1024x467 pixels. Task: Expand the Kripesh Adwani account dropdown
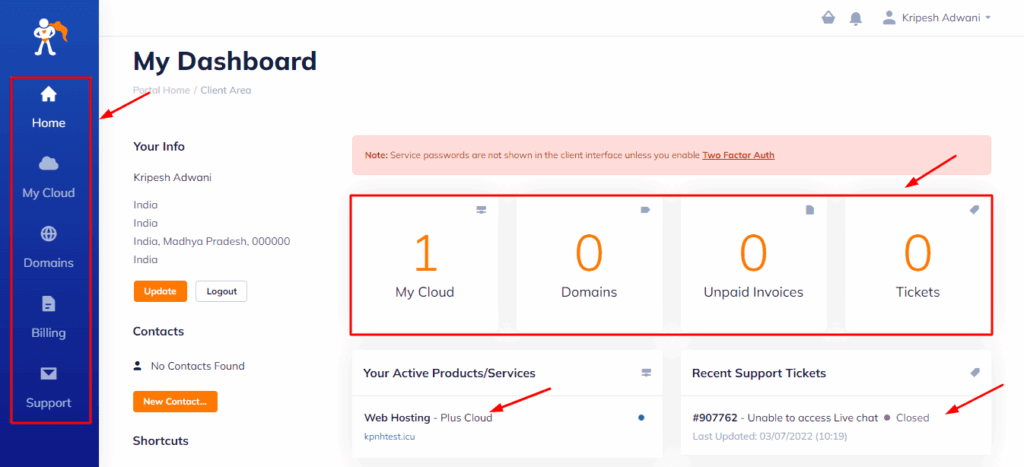pos(936,18)
